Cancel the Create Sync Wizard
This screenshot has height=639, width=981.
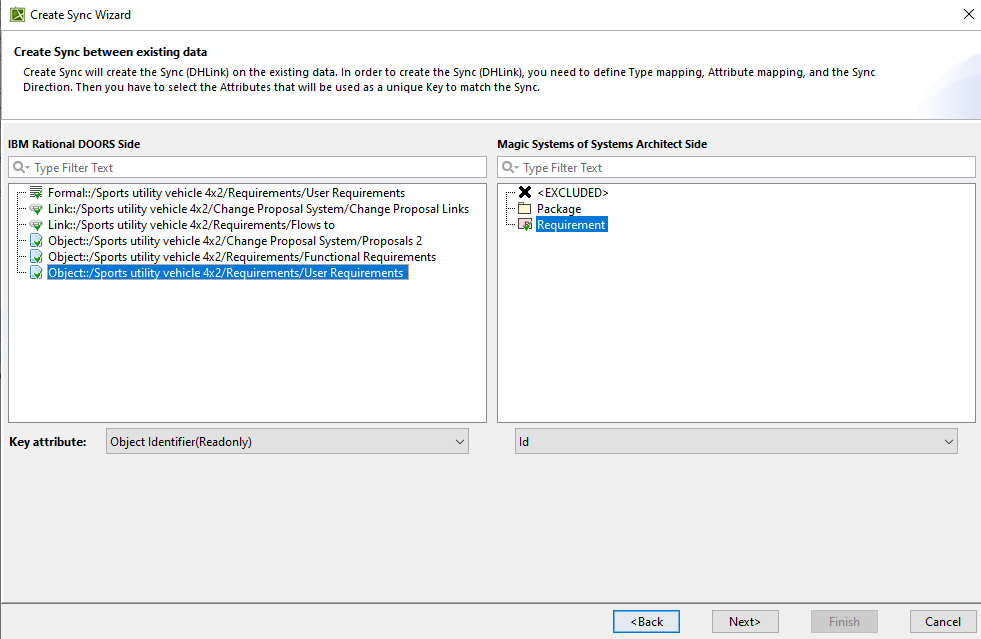[942, 621]
